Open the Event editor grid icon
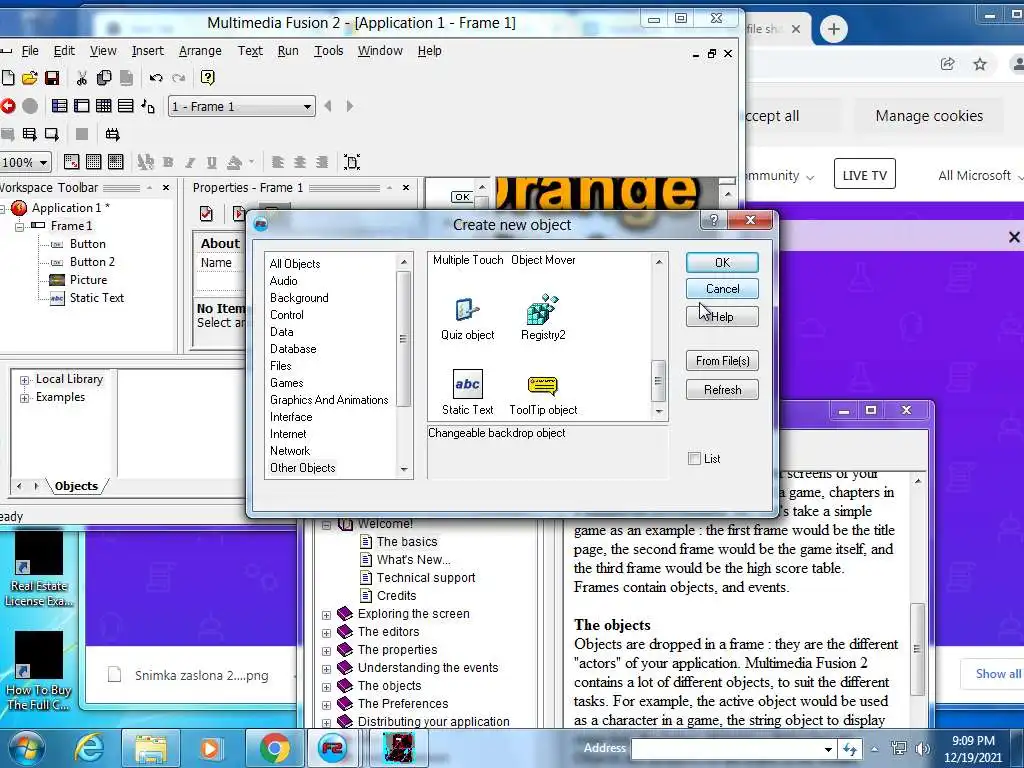The width and height of the screenshot is (1024, 768). (x=104, y=106)
